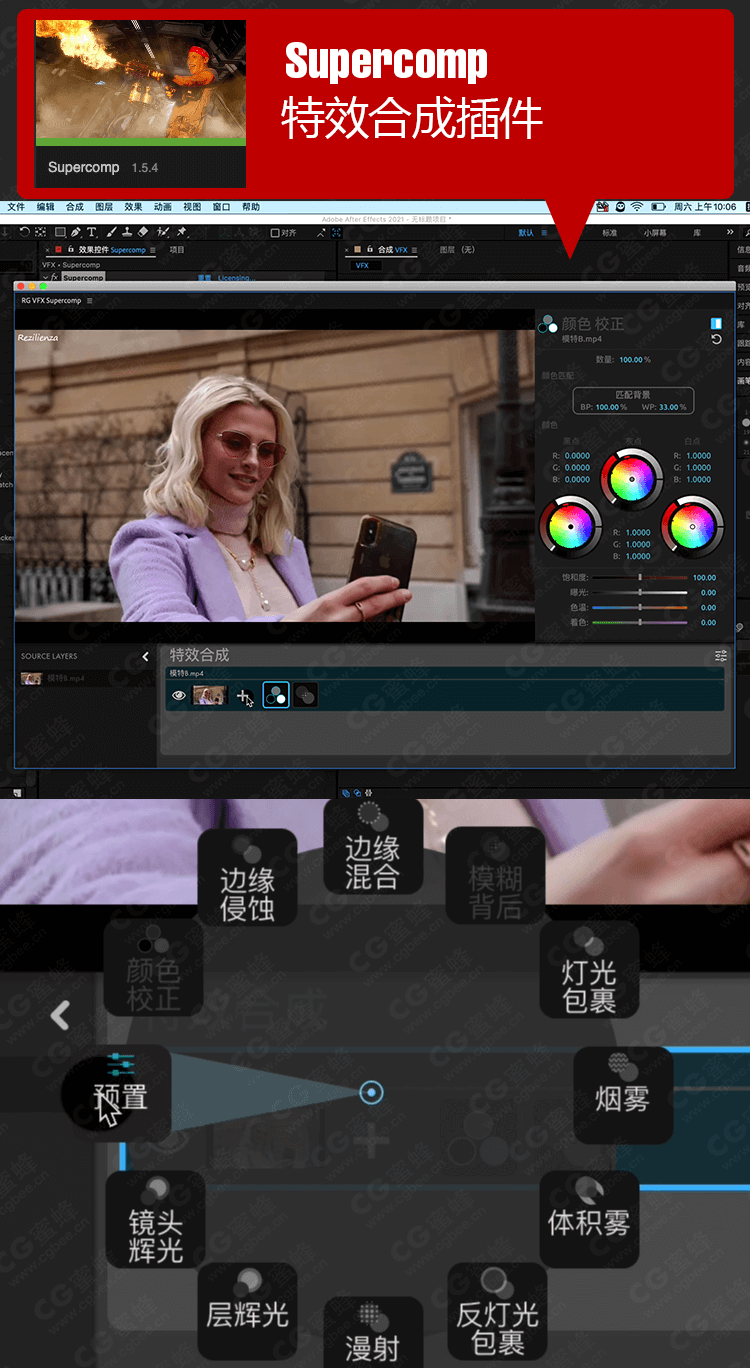Open the 效果 menu in the menu bar

133,207
